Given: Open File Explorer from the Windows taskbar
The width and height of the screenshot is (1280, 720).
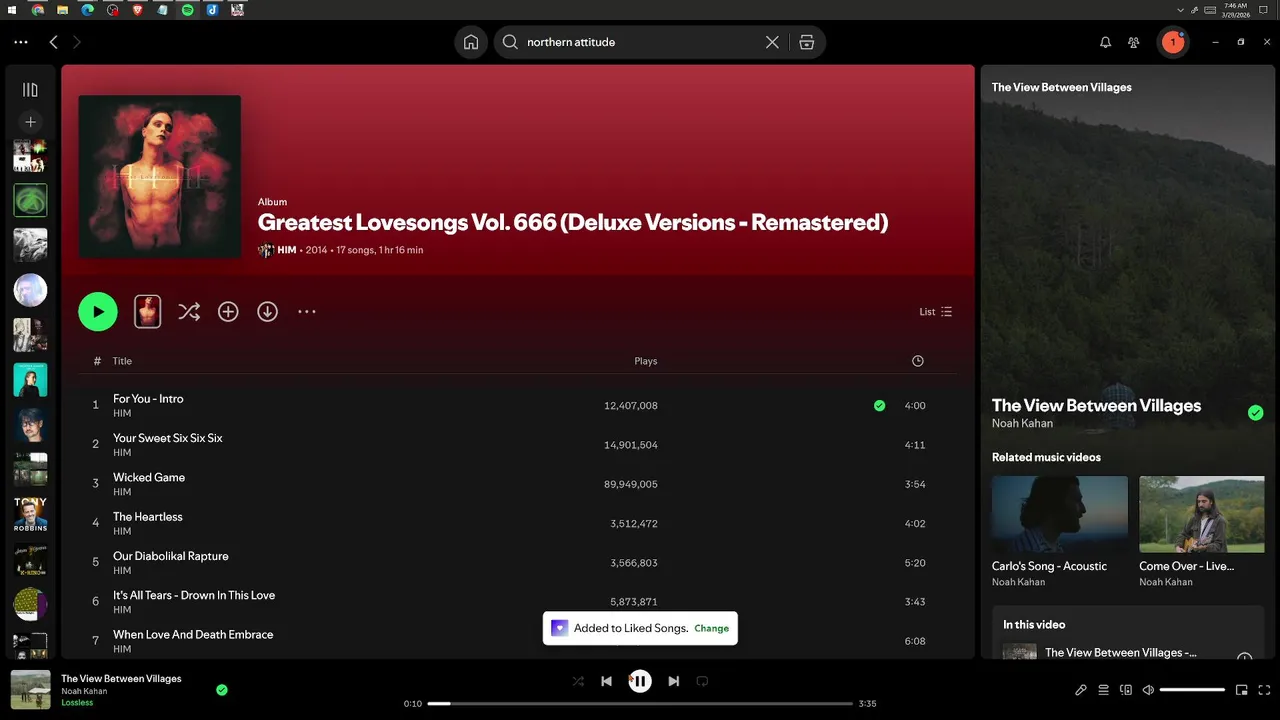Looking at the screenshot, I should [63, 10].
